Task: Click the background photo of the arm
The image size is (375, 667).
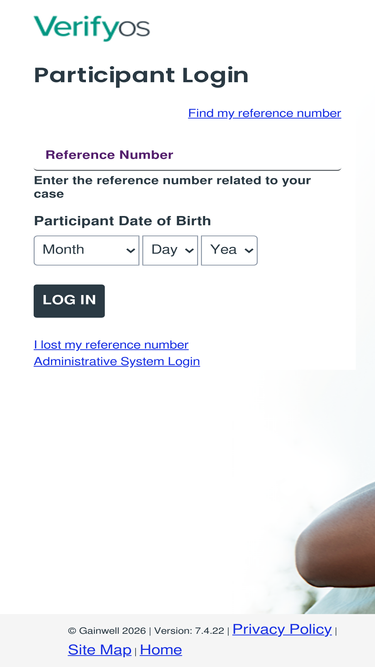Action: pyautogui.click(x=336, y=538)
